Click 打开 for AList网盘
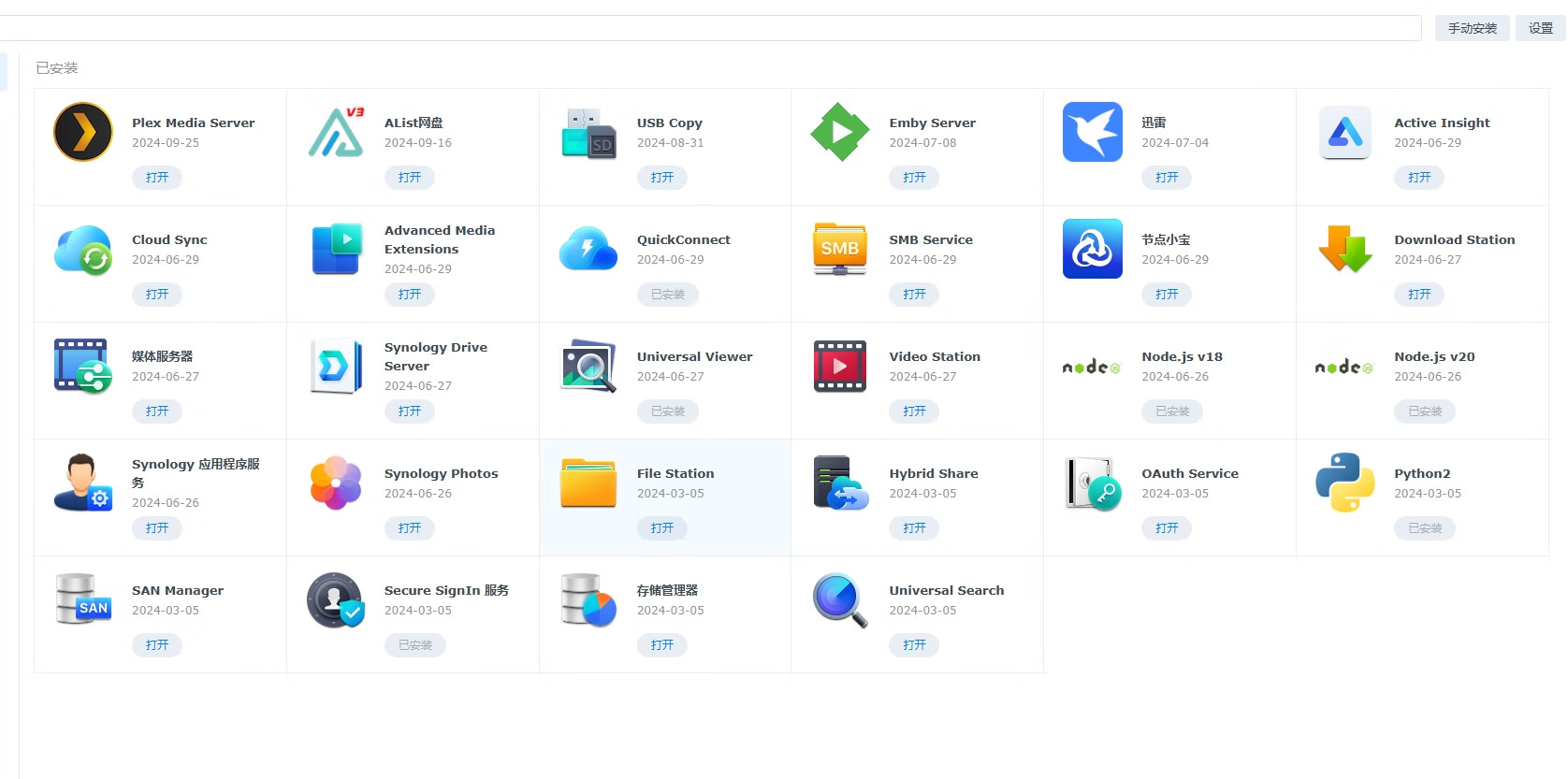The width and height of the screenshot is (1568, 779). pyautogui.click(x=410, y=177)
